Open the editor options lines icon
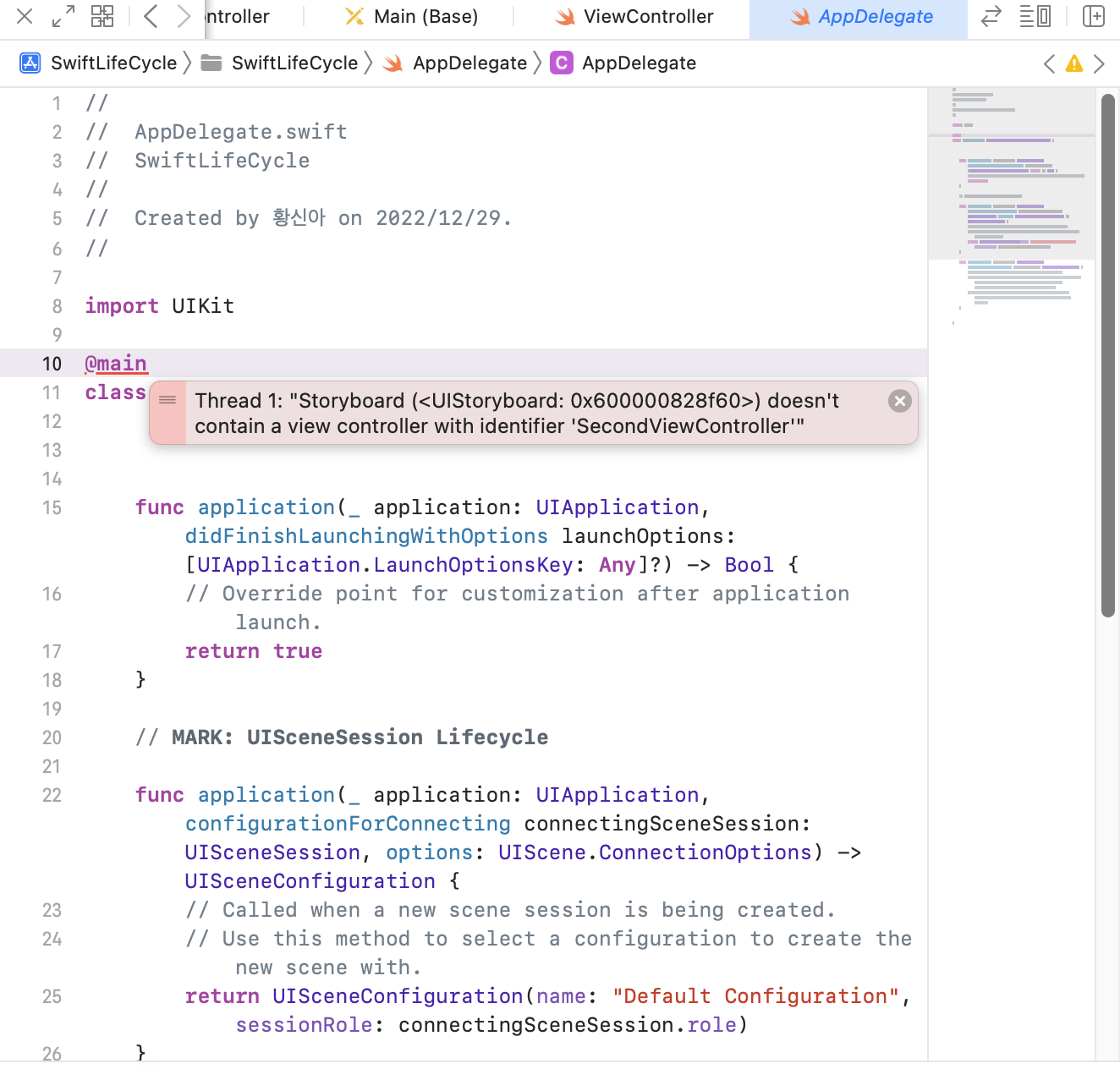The width and height of the screenshot is (1120, 1069). pyautogui.click(x=1035, y=16)
